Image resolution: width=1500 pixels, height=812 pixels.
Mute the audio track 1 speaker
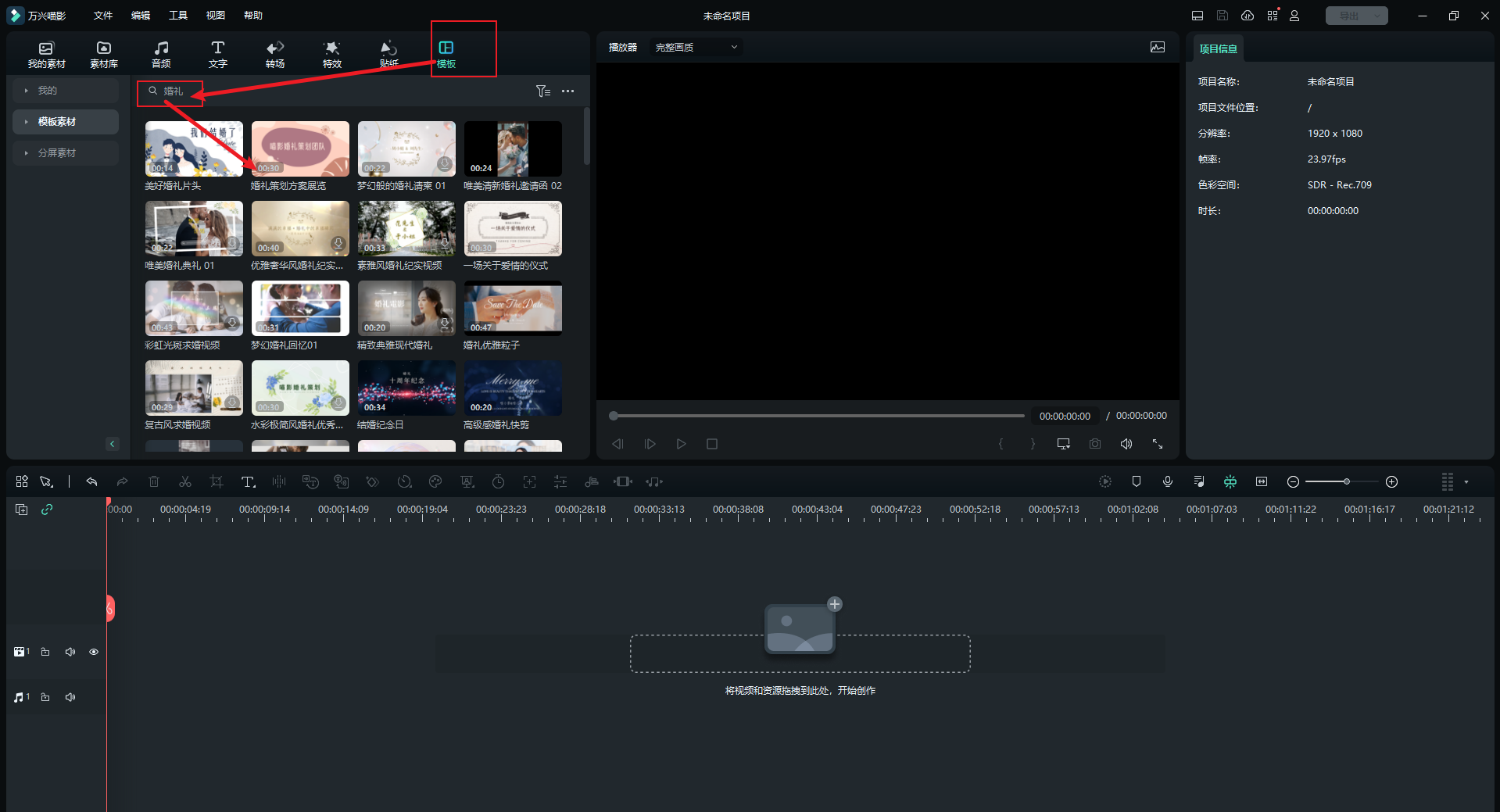70,697
